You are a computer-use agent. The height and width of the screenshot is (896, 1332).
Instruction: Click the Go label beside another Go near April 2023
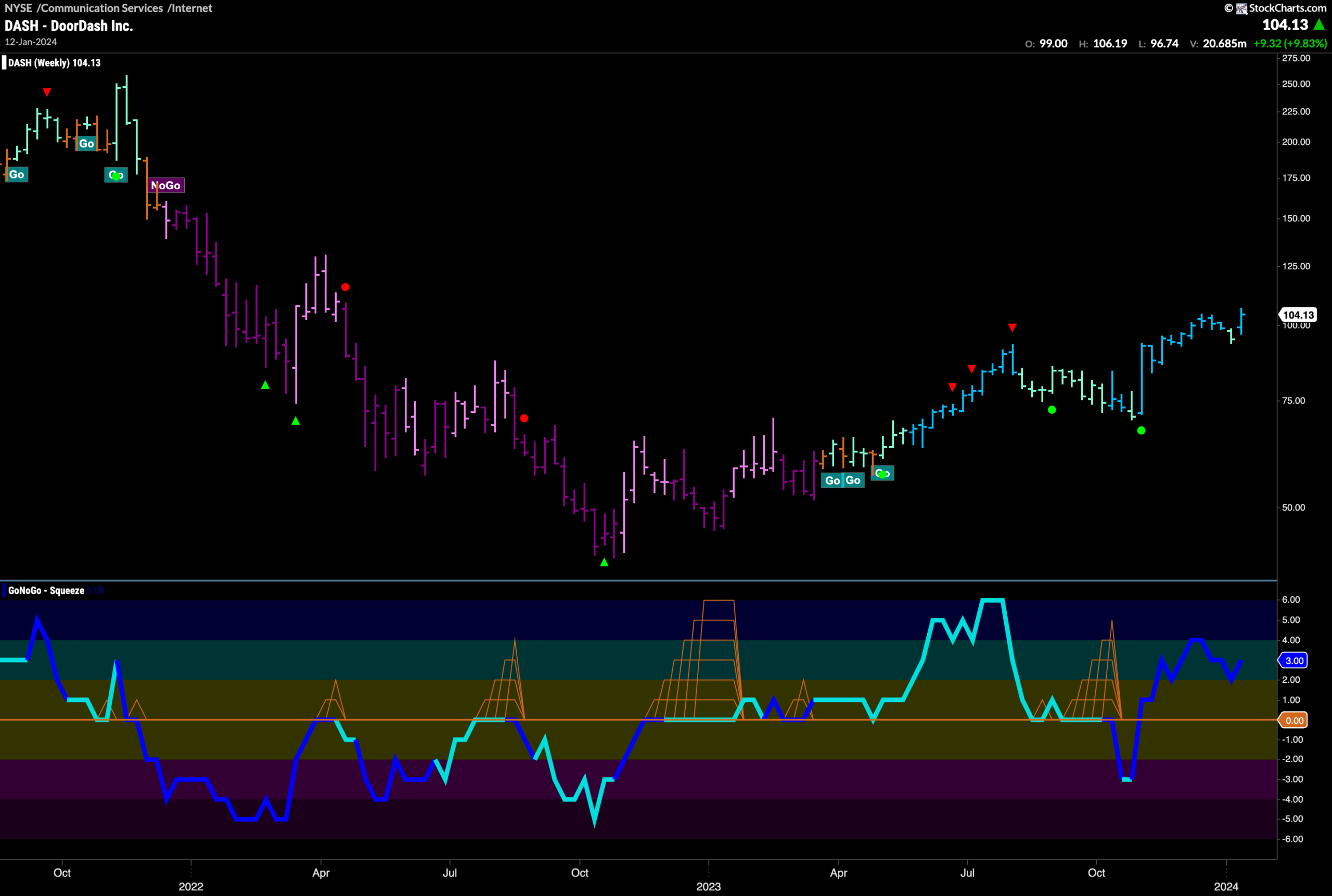tap(832, 481)
